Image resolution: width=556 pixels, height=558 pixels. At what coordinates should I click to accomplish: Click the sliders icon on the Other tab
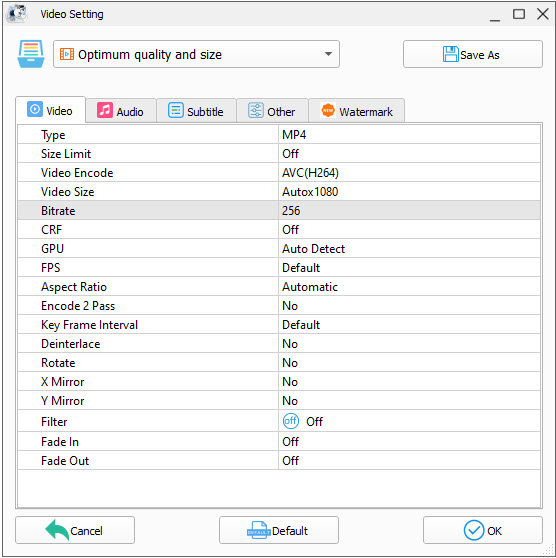(256, 110)
